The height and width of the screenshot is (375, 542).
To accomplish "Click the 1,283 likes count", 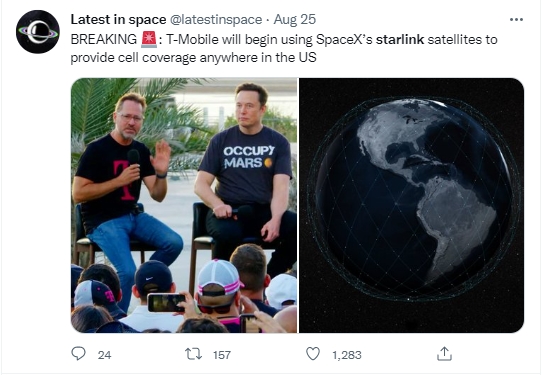I will pyautogui.click(x=347, y=355).
